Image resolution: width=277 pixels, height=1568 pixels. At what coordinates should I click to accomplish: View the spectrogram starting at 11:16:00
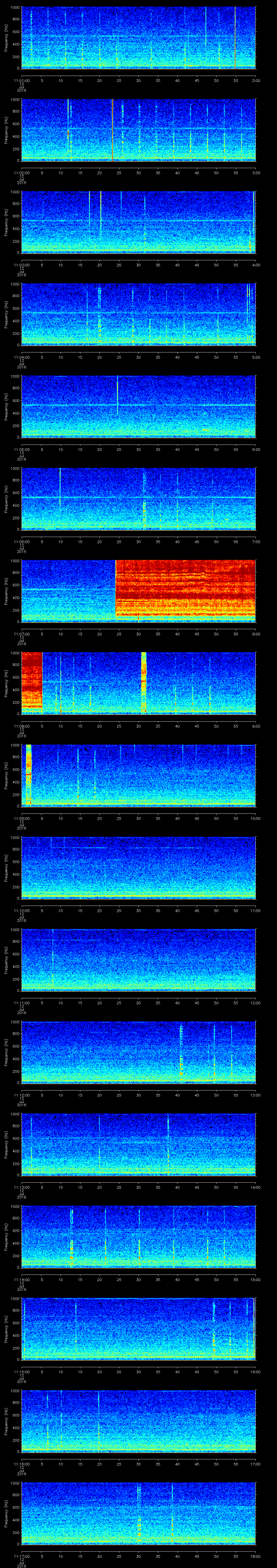(138, 1421)
